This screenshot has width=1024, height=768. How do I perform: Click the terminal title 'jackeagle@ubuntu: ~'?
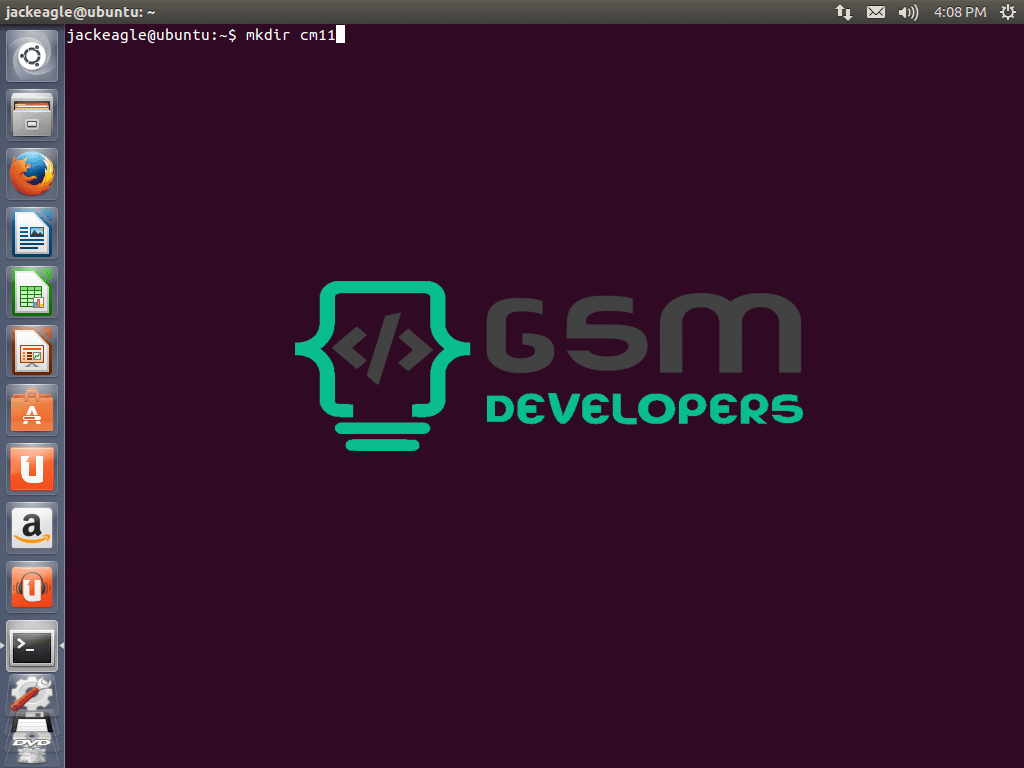(x=80, y=12)
